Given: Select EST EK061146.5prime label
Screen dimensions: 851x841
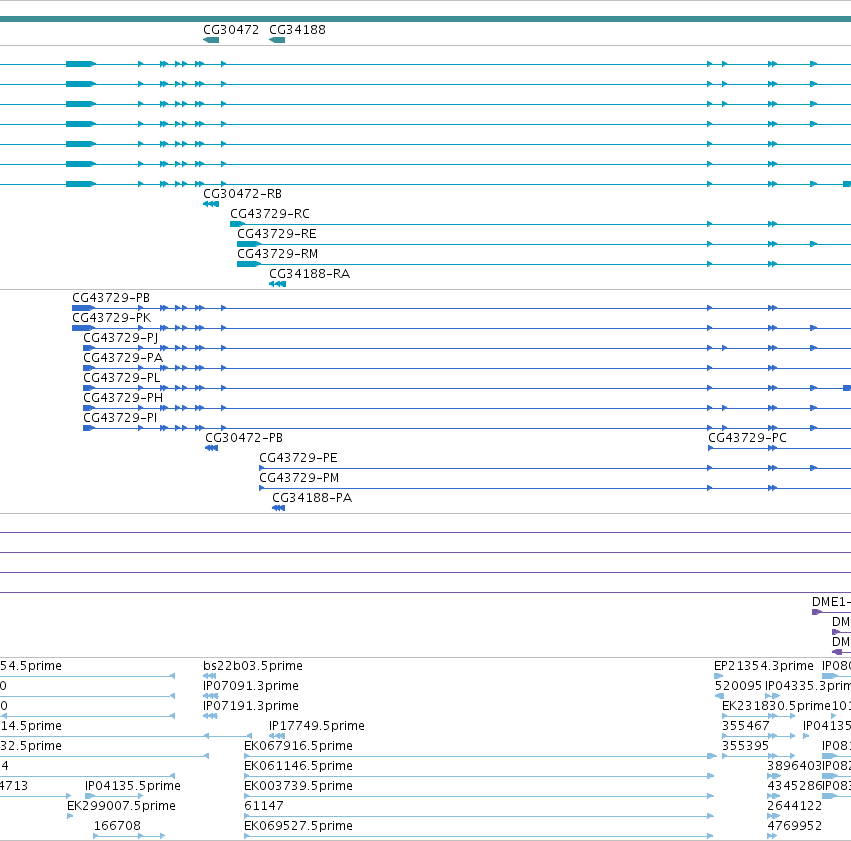Looking at the screenshot, I should [299, 766].
